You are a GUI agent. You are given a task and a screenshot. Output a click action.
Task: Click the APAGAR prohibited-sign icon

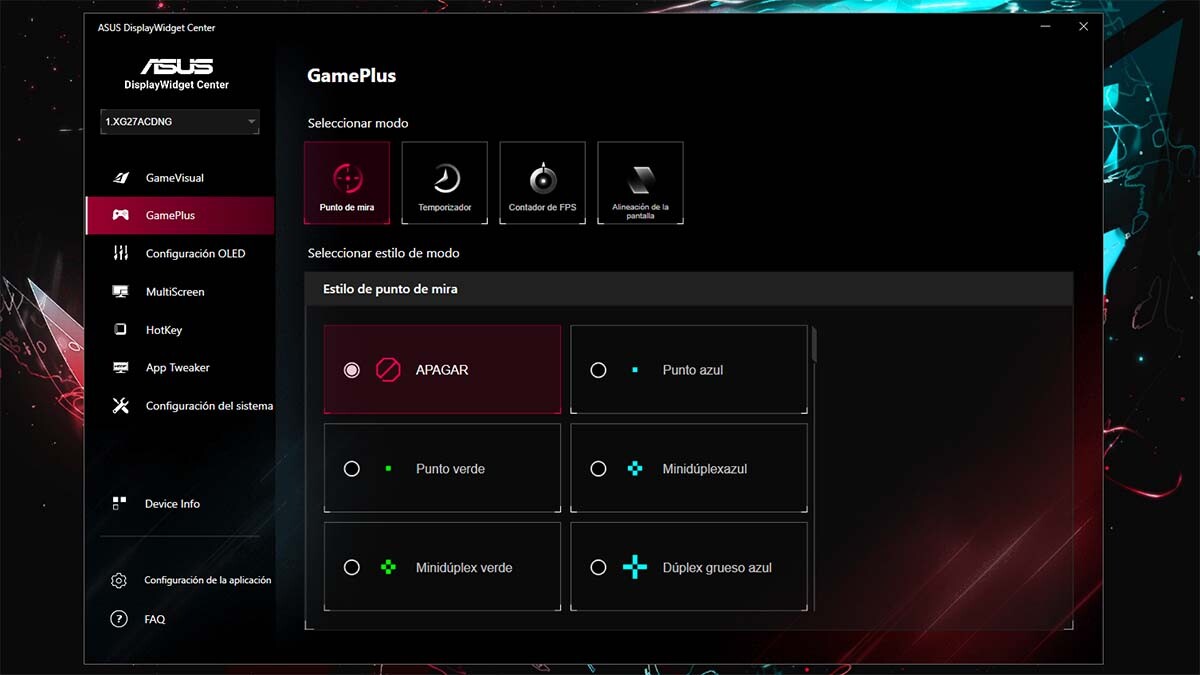(388, 370)
